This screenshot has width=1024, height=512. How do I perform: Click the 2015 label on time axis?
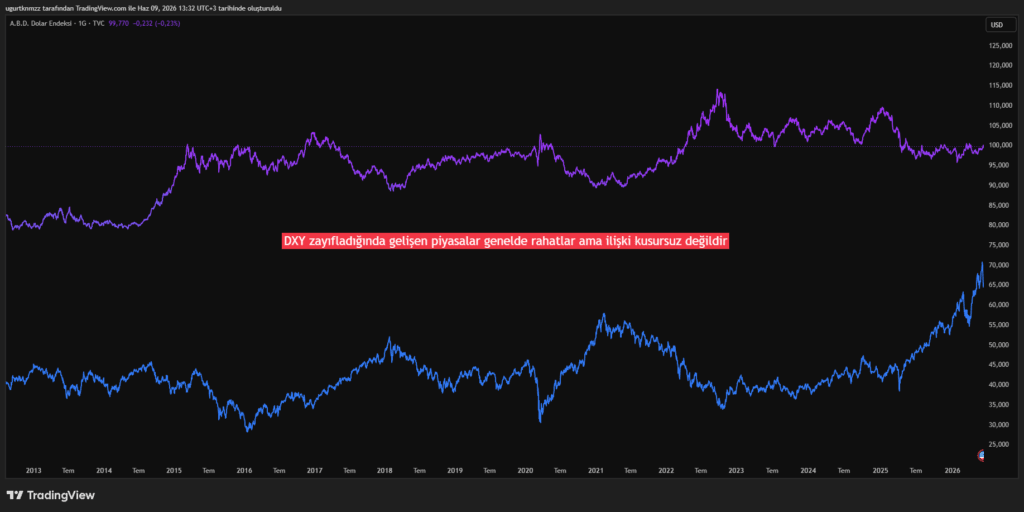174,470
